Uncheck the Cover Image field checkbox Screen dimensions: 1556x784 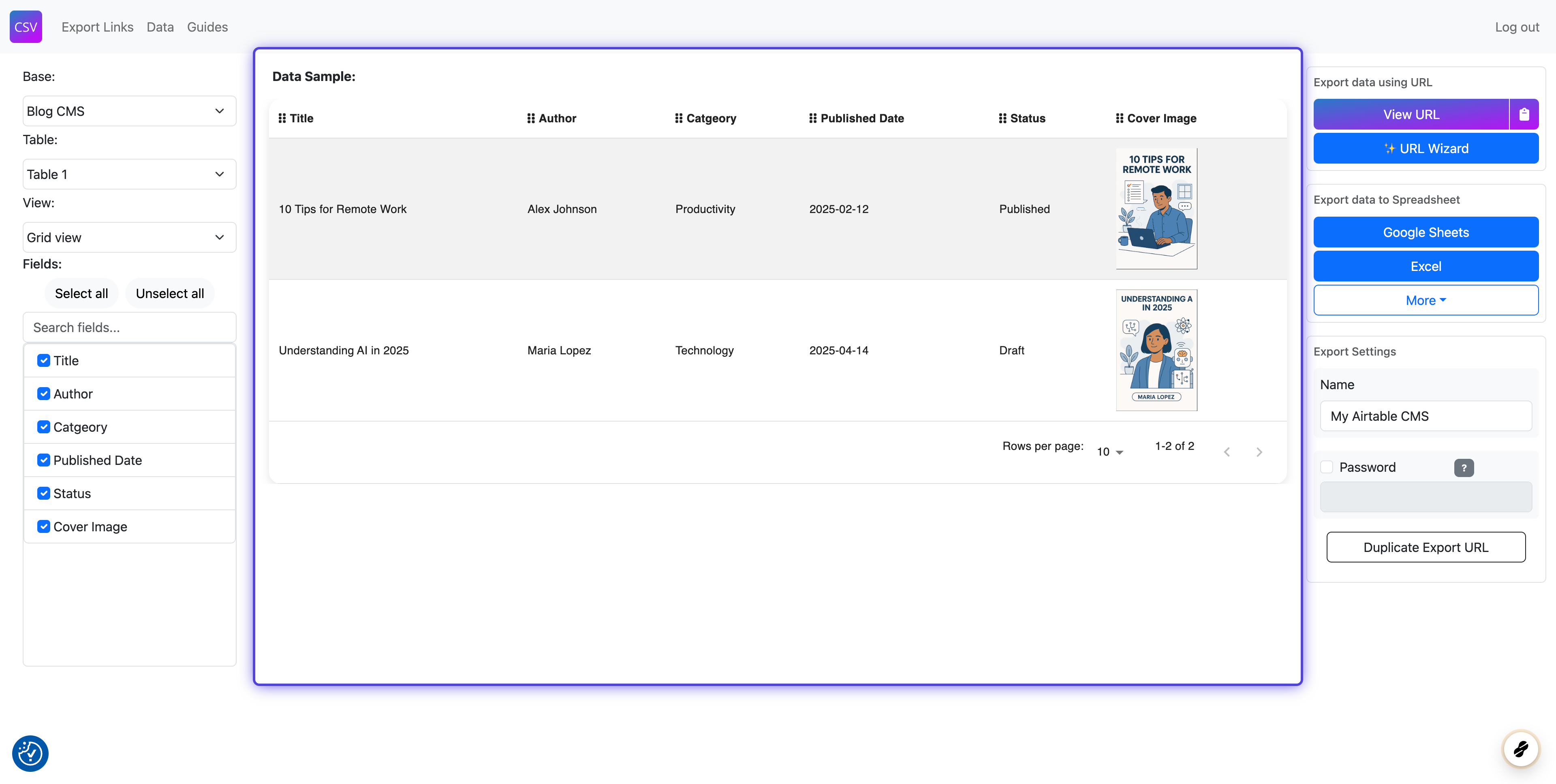click(43, 526)
